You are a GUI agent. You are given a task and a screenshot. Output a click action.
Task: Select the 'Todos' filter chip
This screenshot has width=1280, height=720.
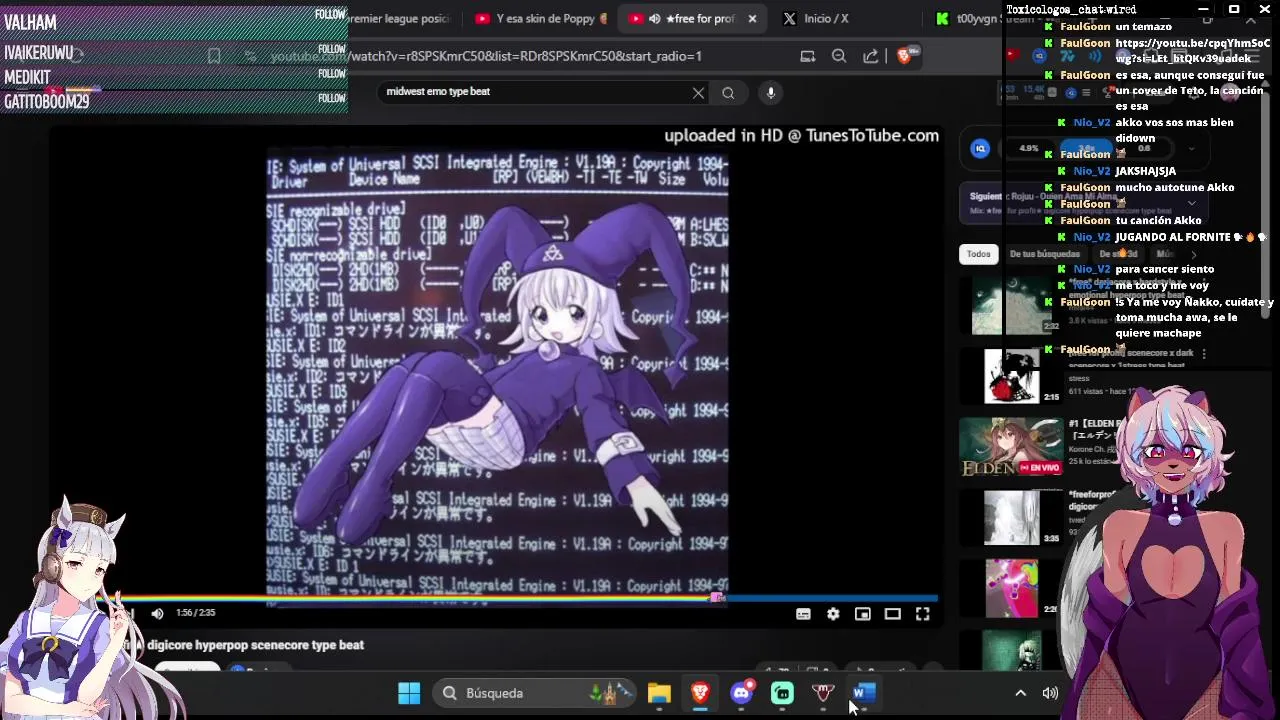click(978, 254)
